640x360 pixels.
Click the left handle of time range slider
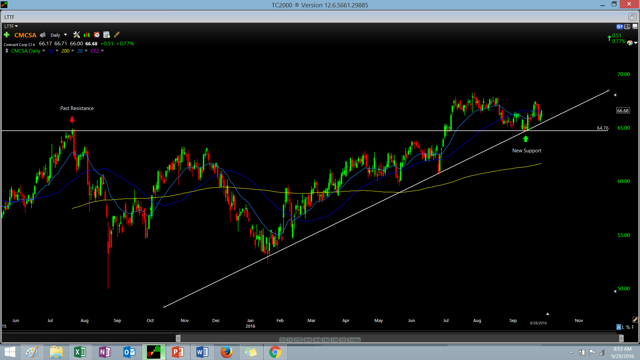click(178, 338)
